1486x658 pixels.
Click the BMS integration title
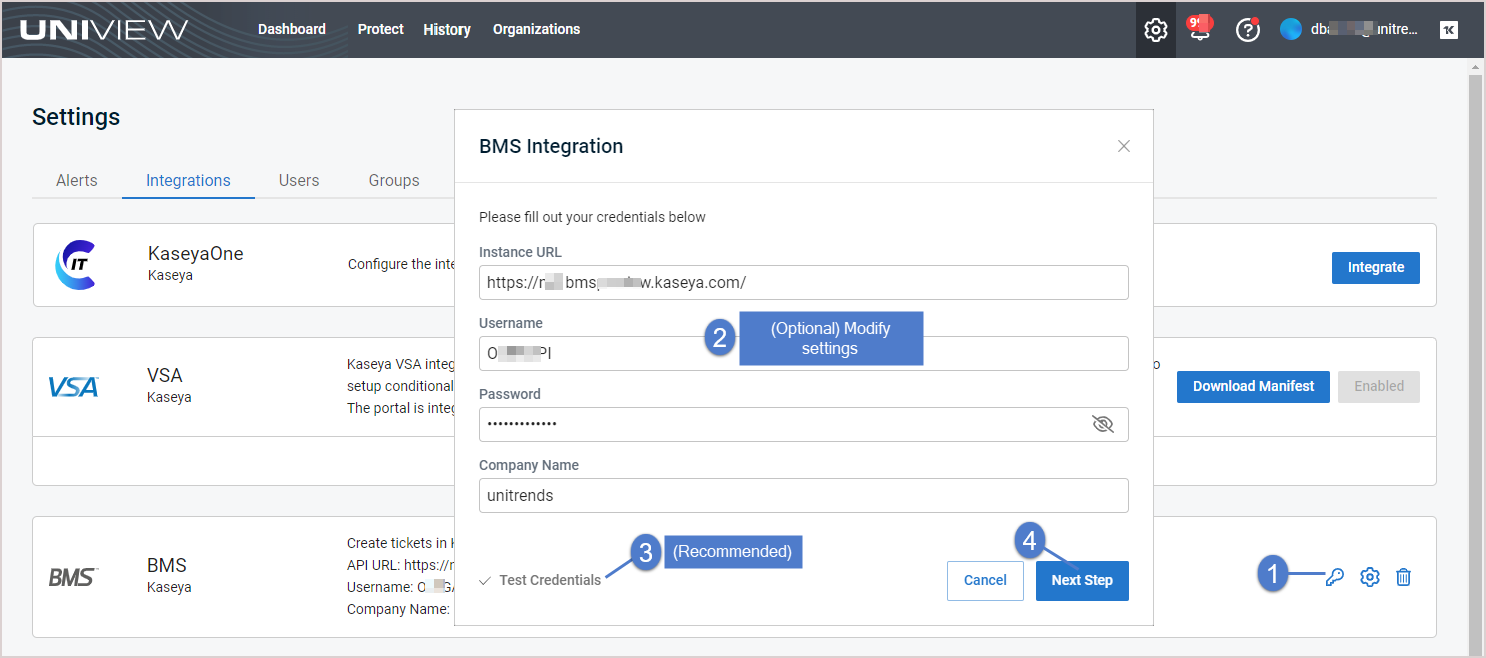tap(167, 565)
